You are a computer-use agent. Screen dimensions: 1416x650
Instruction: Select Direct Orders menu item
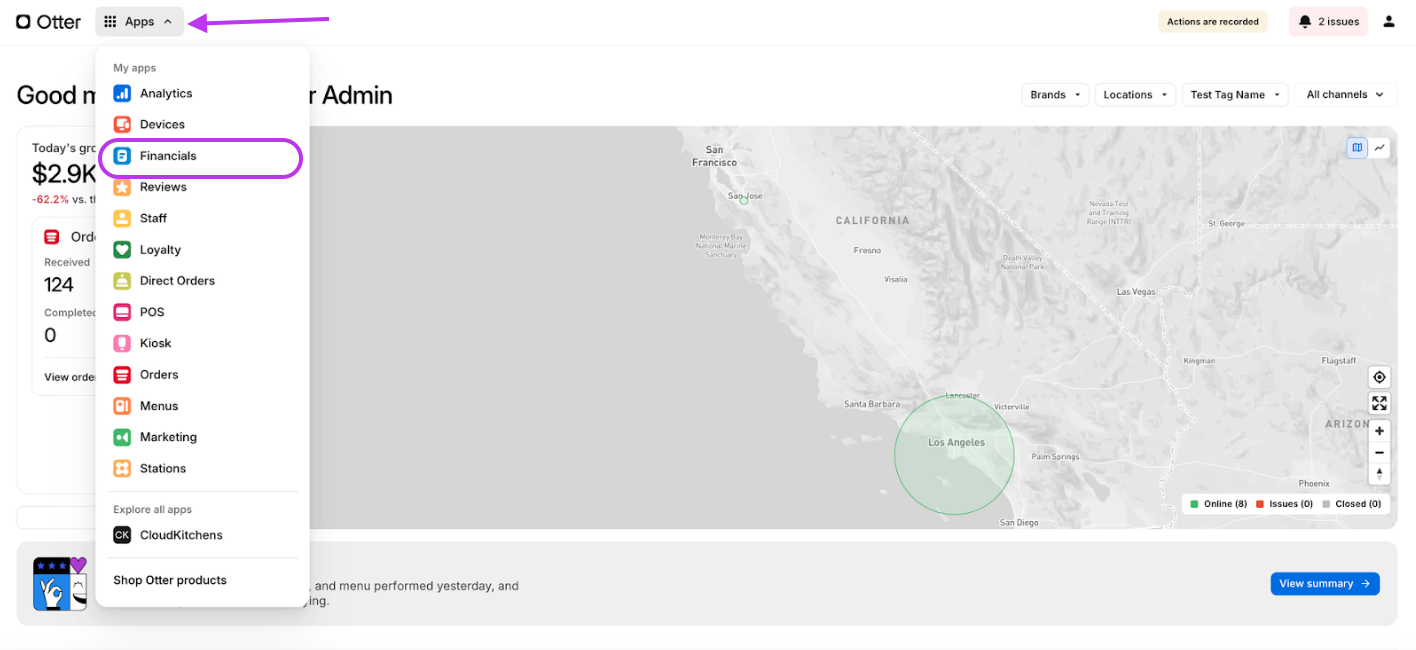click(177, 281)
